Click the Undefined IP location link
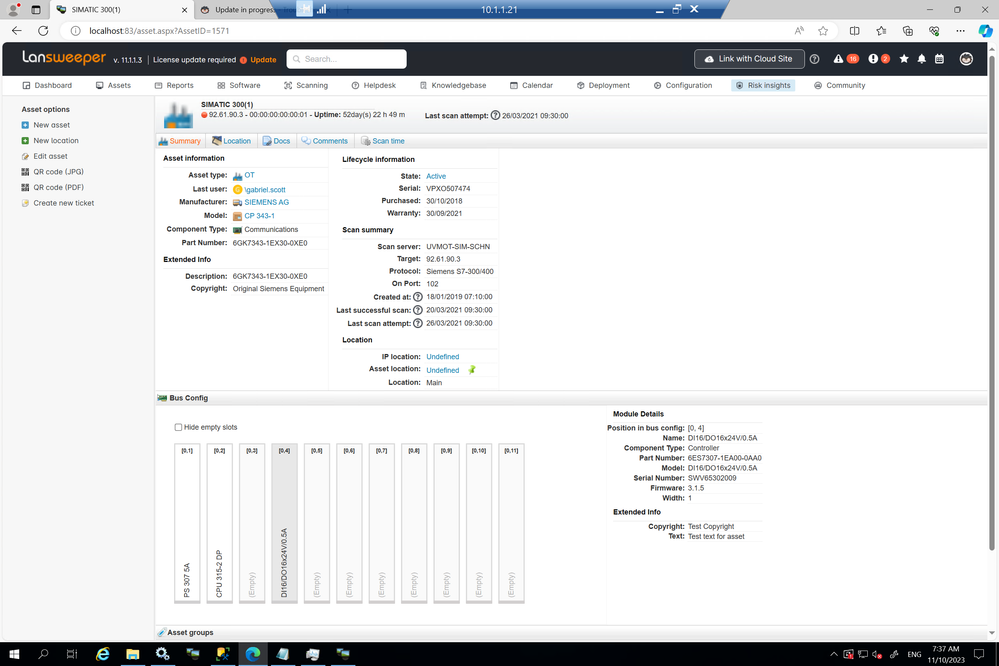Image resolution: width=999 pixels, height=666 pixels. point(442,357)
